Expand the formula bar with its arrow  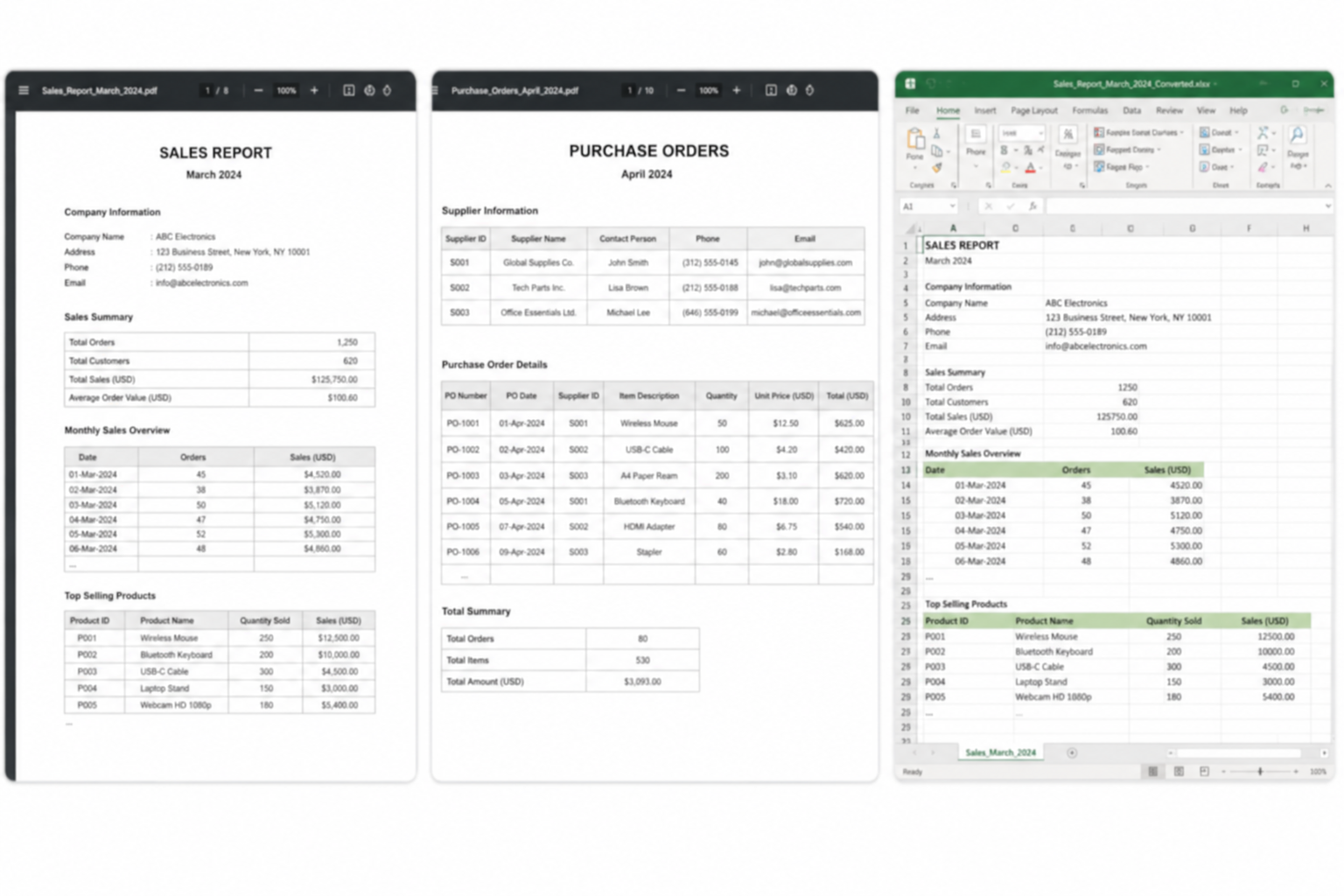click(x=1327, y=206)
